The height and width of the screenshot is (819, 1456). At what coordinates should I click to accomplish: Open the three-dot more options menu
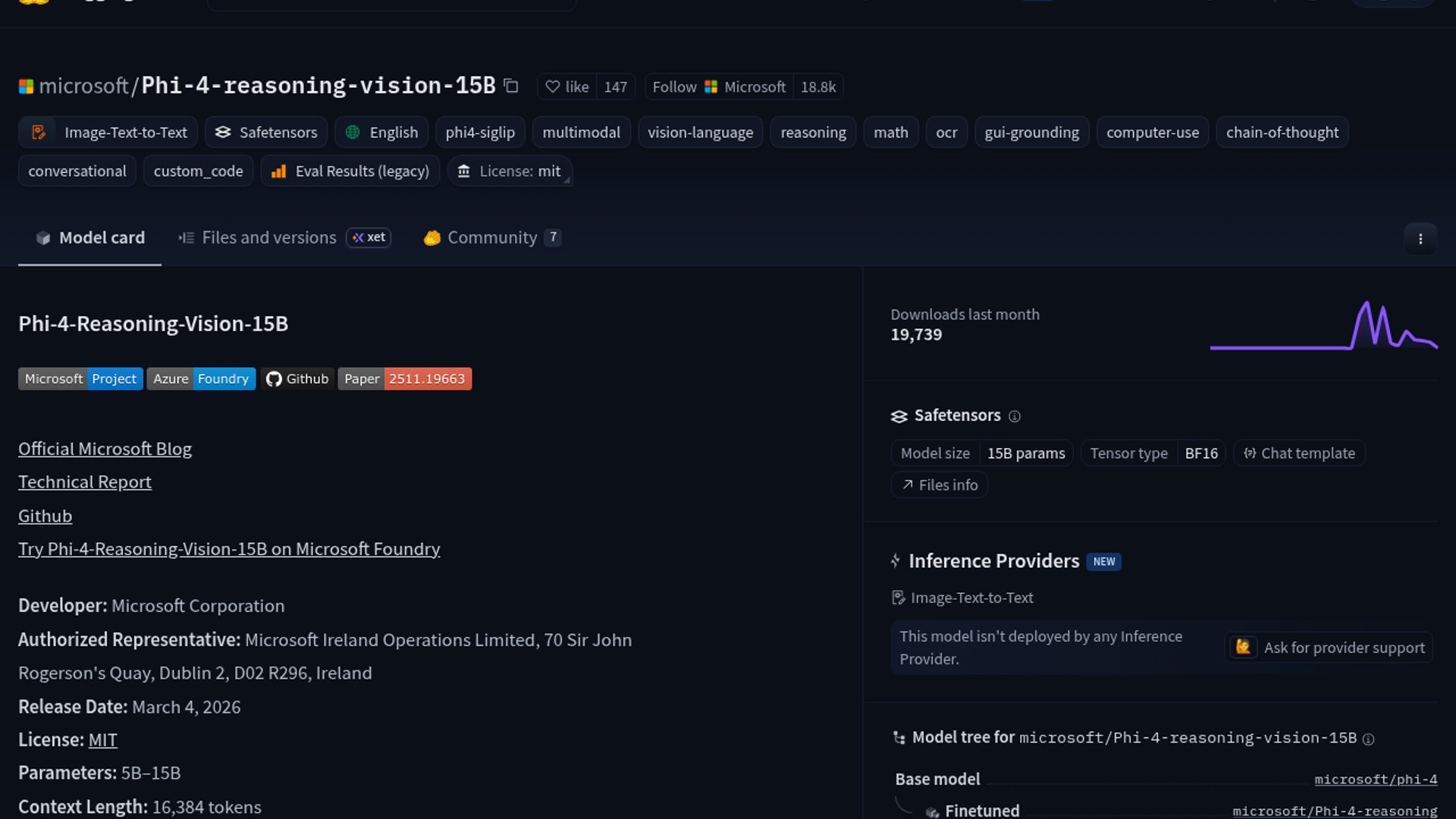pos(1420,239)
